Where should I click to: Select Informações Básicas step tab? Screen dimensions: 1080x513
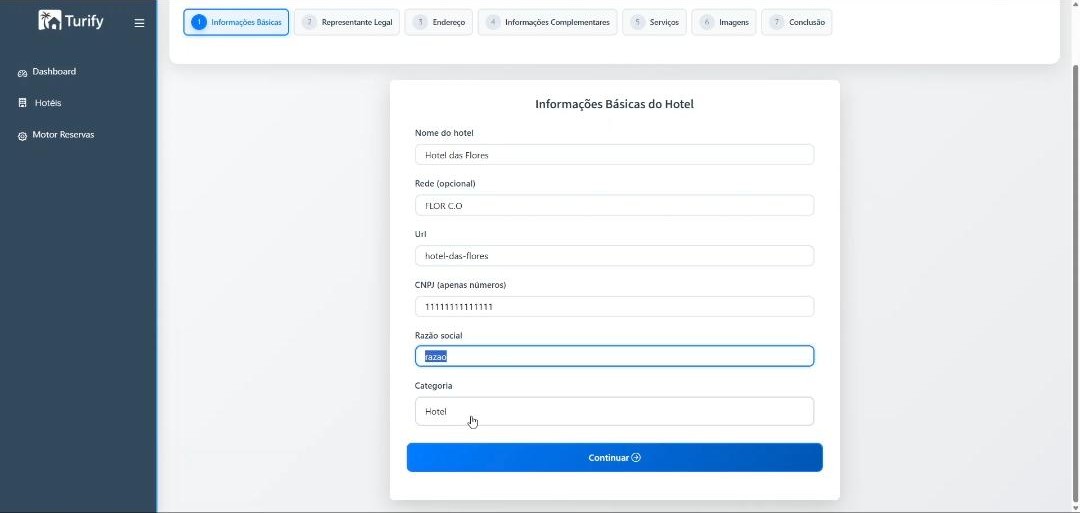(236, 22)
